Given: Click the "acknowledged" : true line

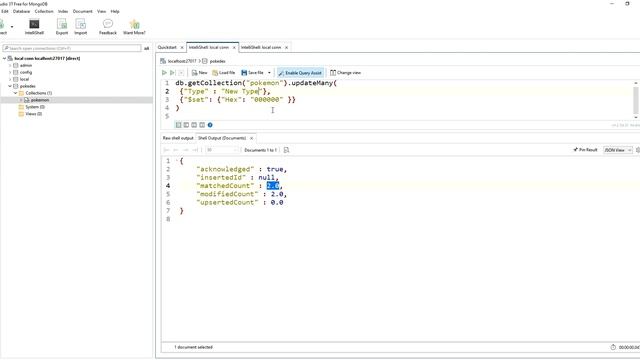Looking at the screenshot, I should point(242,169).
